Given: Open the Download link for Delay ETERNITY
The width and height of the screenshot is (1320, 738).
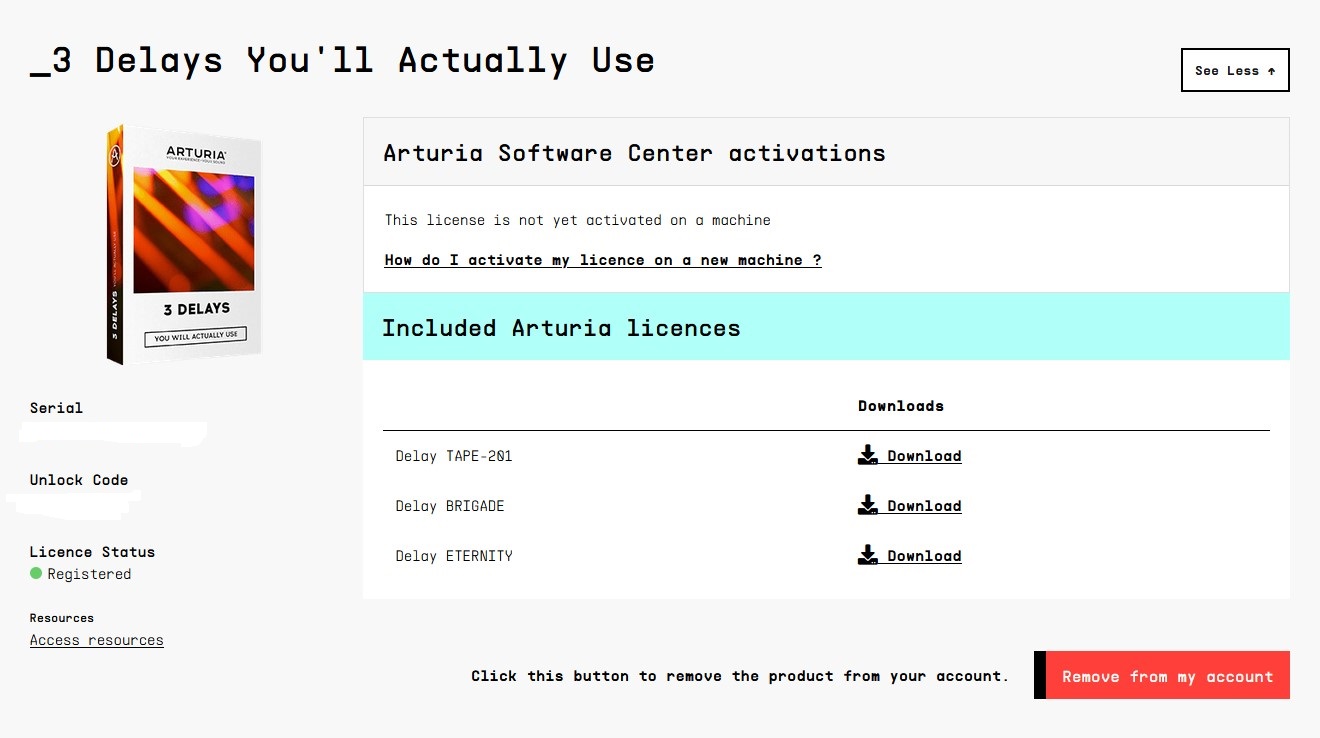Looking at the screenshot, I should pos(924,556).
